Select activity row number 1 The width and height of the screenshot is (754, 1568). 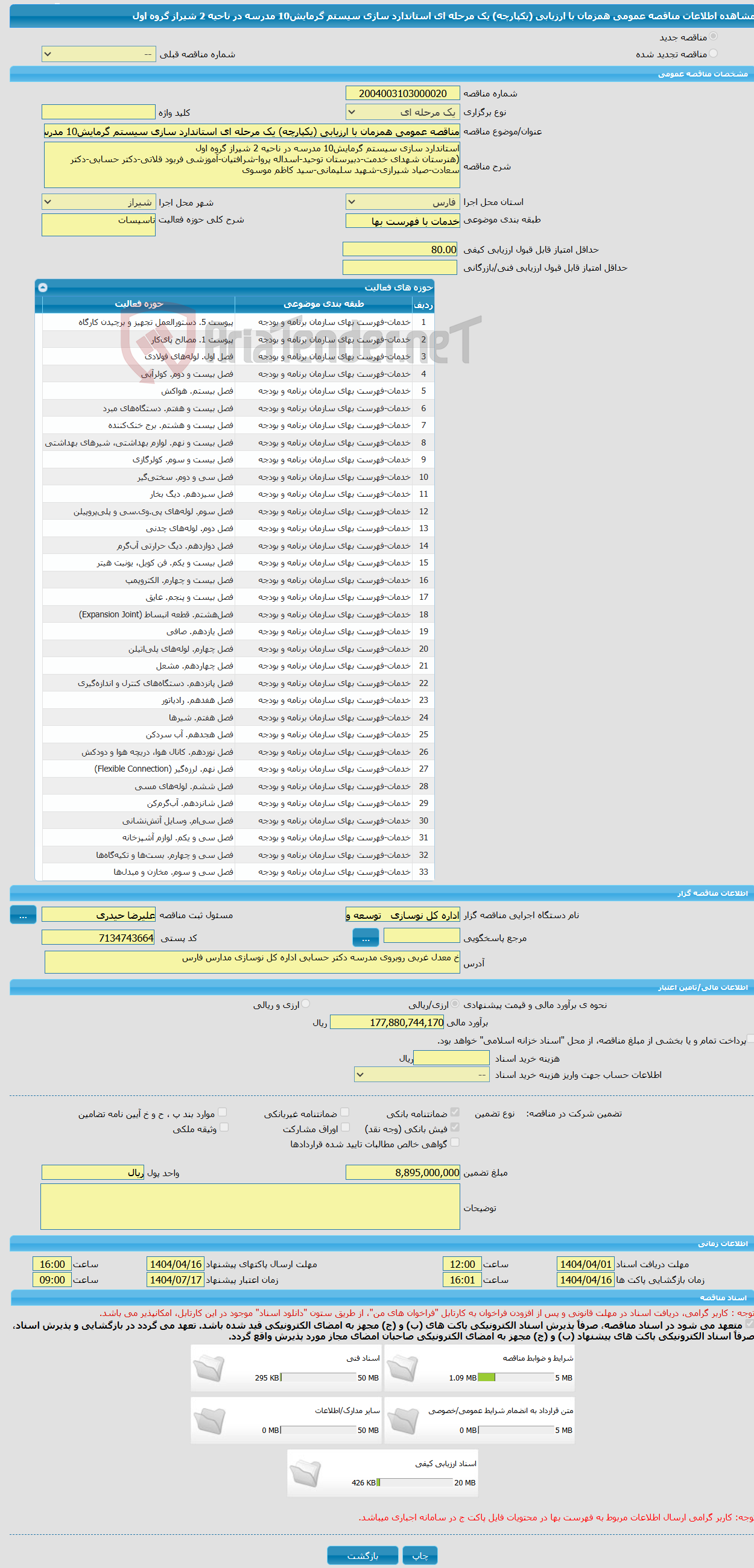click(238, 322)
